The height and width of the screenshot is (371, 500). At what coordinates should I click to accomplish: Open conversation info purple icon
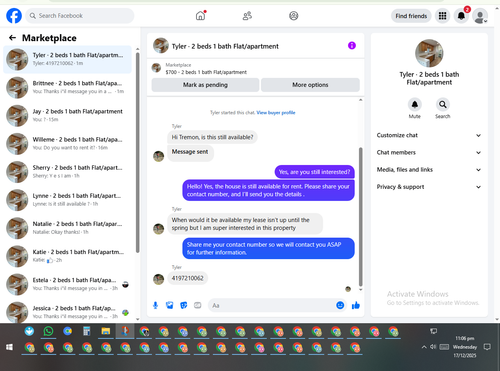352,45
